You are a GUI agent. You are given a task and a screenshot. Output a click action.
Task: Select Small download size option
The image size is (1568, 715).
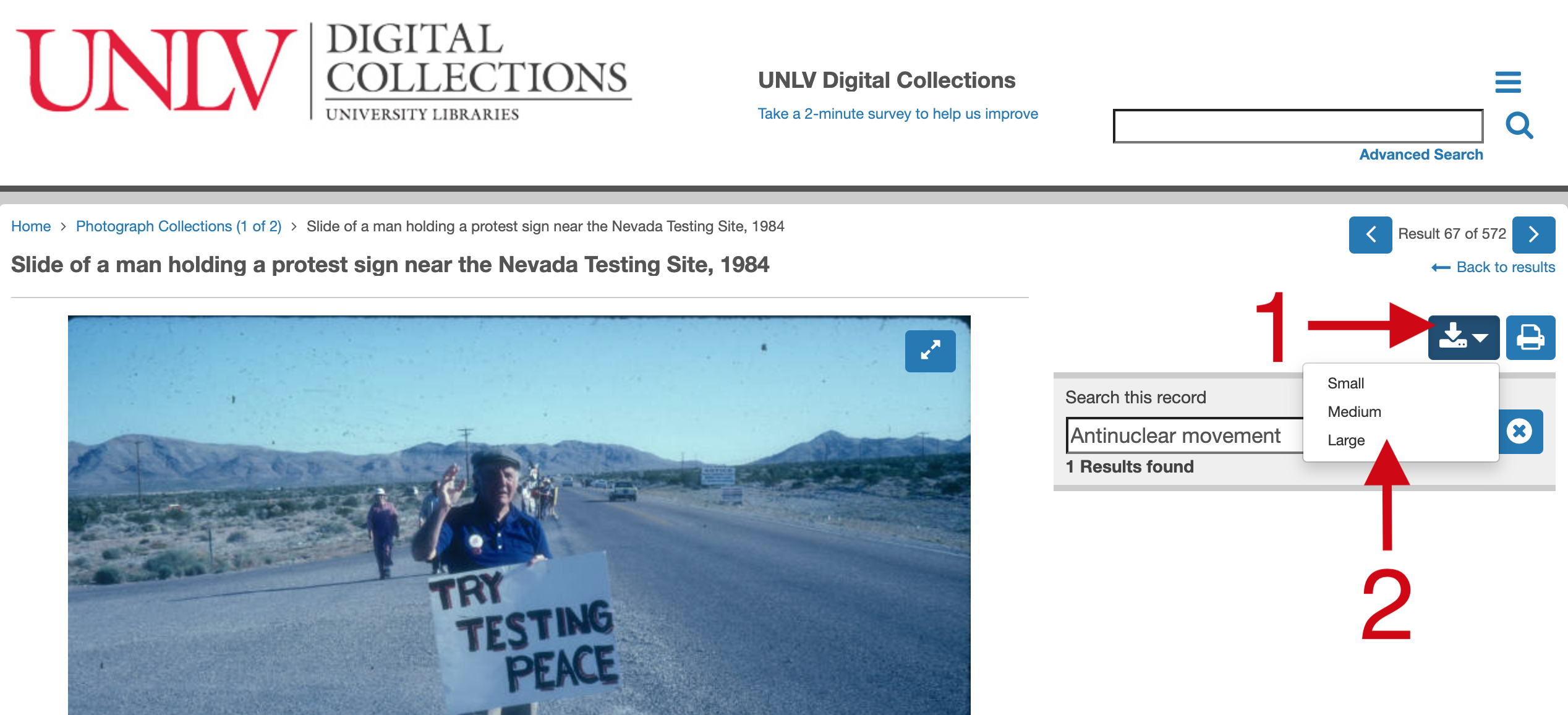[x=1346, y=383]
